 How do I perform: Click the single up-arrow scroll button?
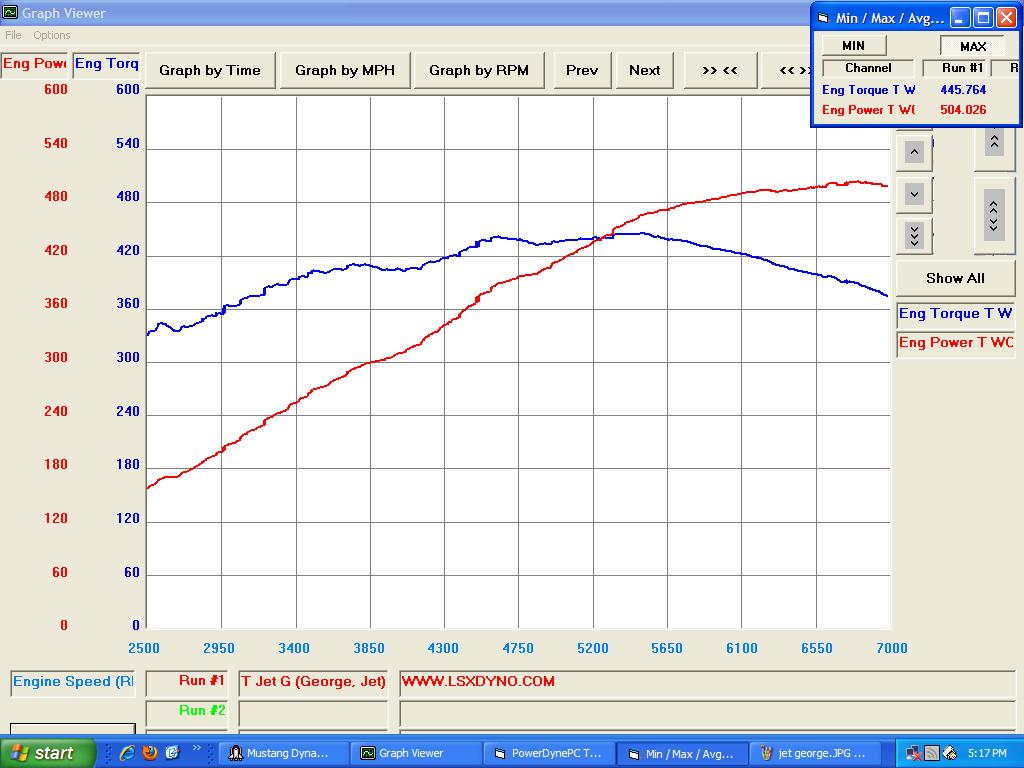(914, 152)
